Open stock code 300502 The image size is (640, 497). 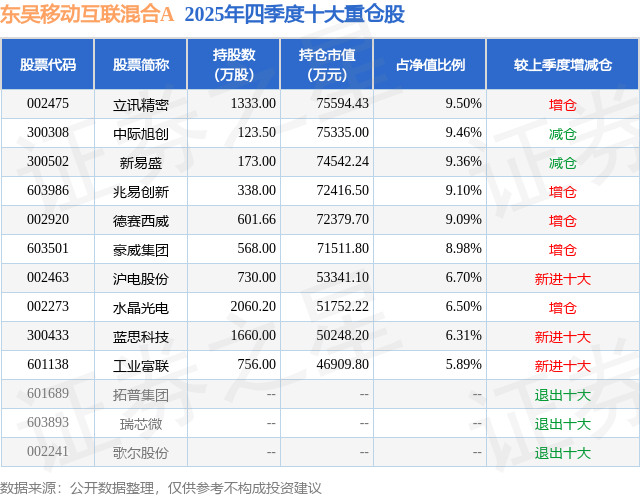[47, 162]
